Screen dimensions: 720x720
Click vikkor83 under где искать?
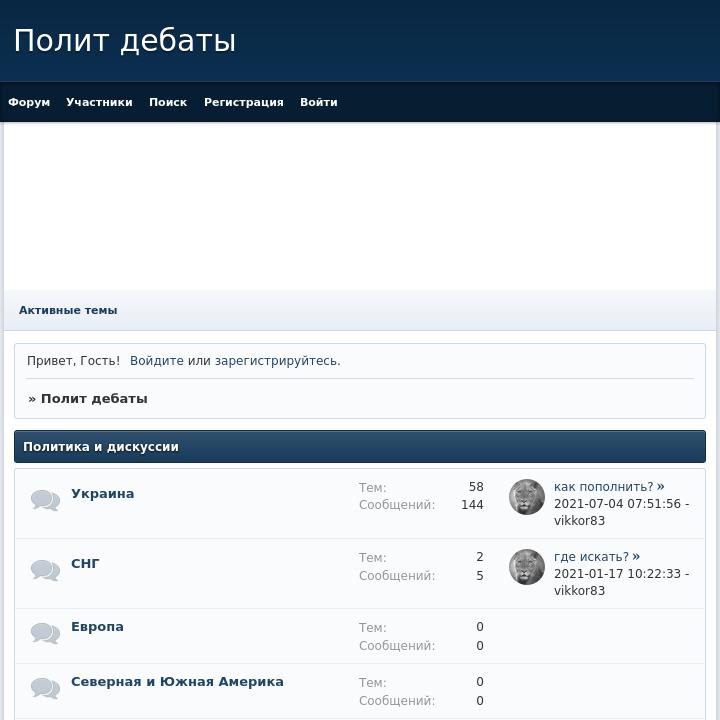coord(579,591)
